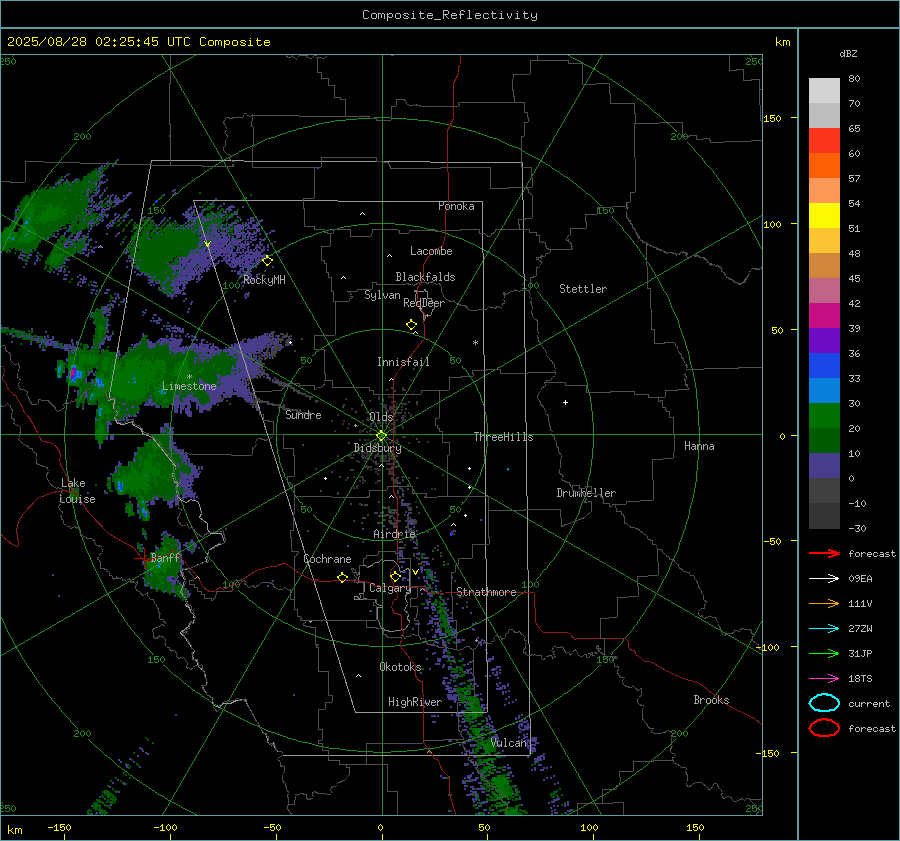Click the asterisk marker above Limestone
Image resolution: width=900 pixels, height=841 pixels.
(189, 377)
